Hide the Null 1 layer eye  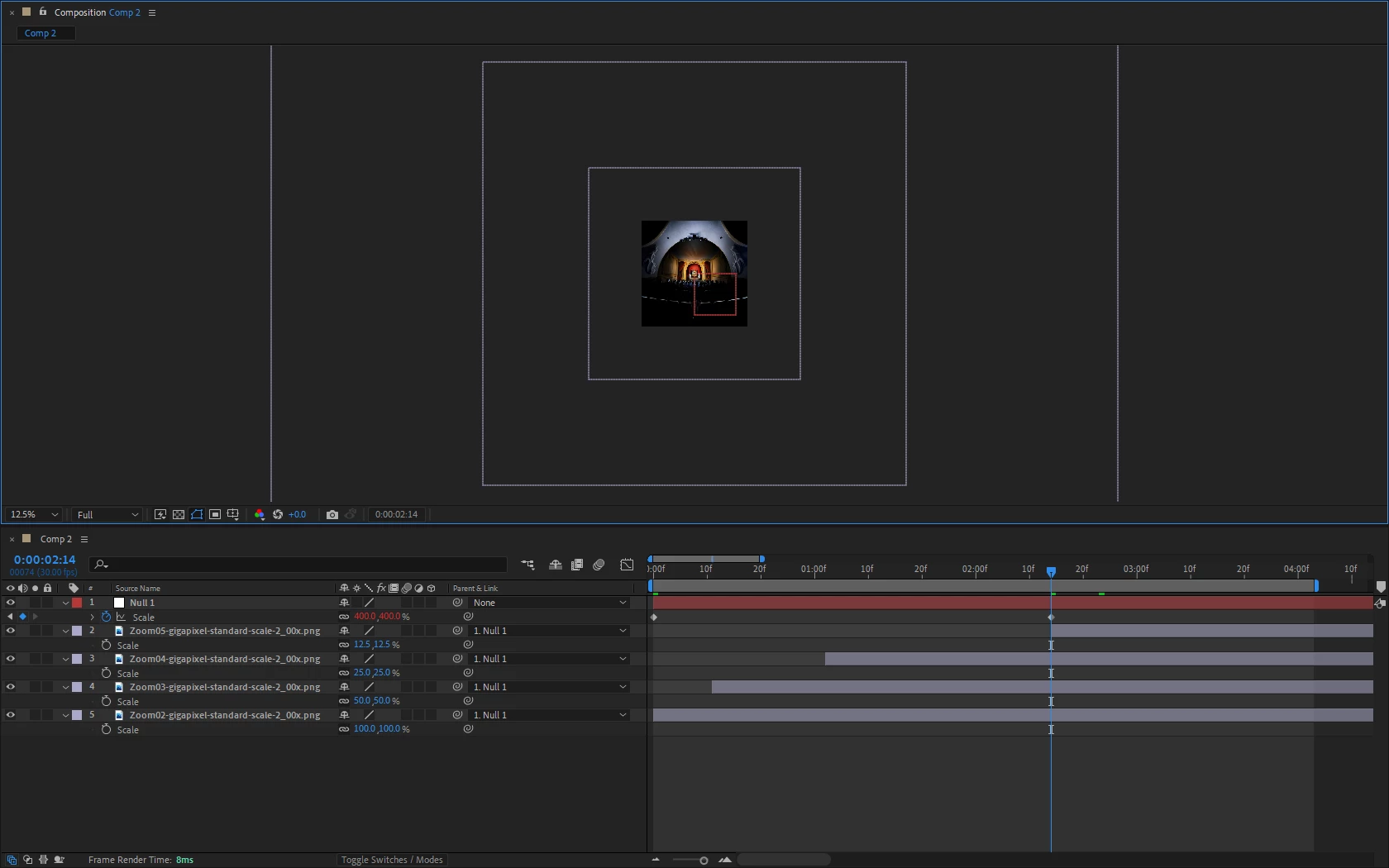pyautogui.click(x=11, y=603)
